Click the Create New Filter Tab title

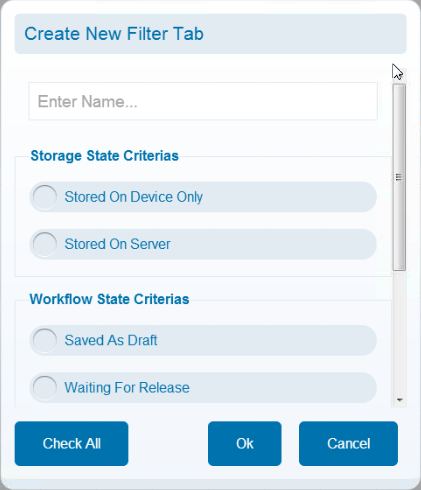coord(114,34)
